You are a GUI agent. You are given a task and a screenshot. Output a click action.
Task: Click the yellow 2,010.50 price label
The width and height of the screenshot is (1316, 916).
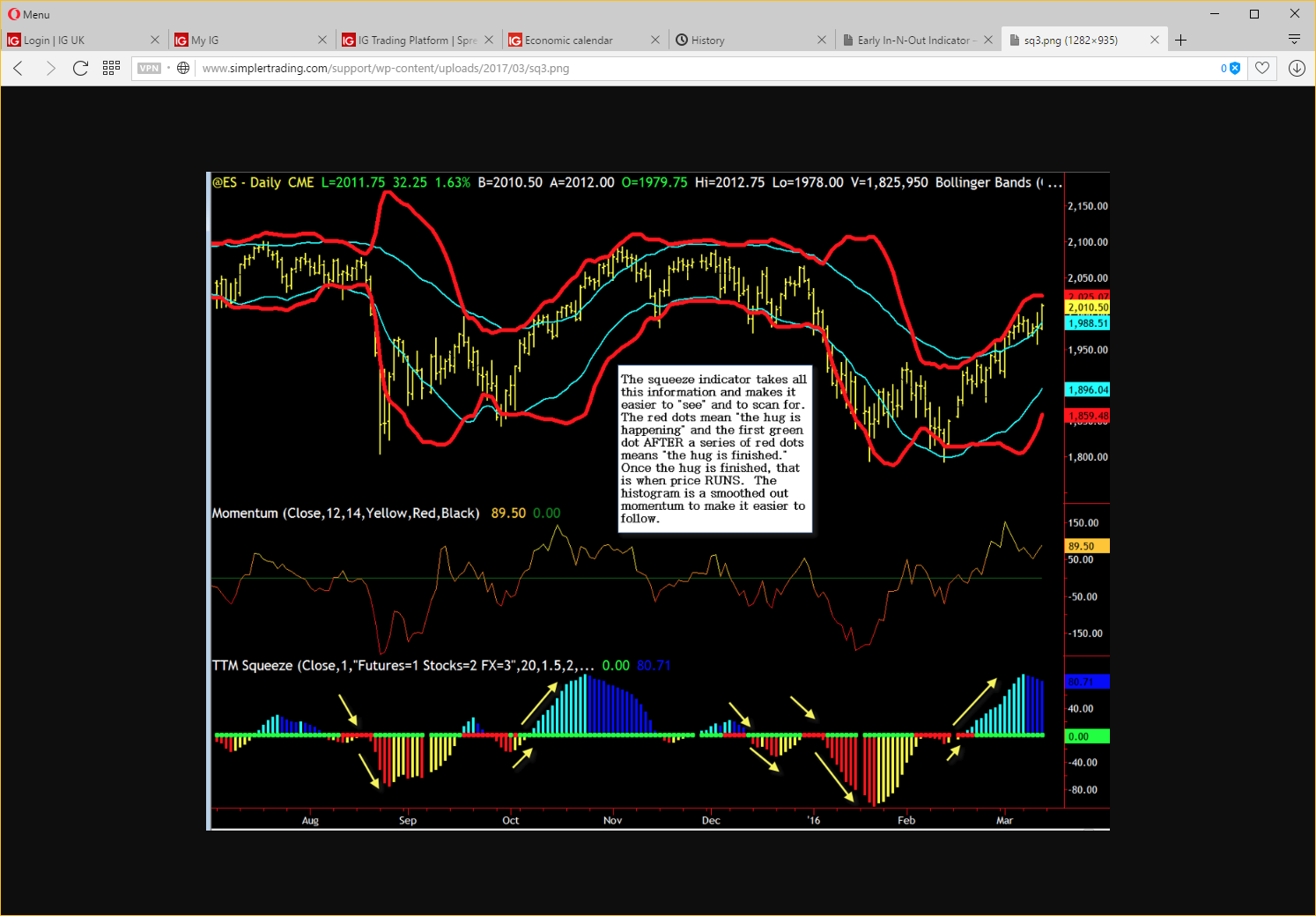pos(1088,307)
